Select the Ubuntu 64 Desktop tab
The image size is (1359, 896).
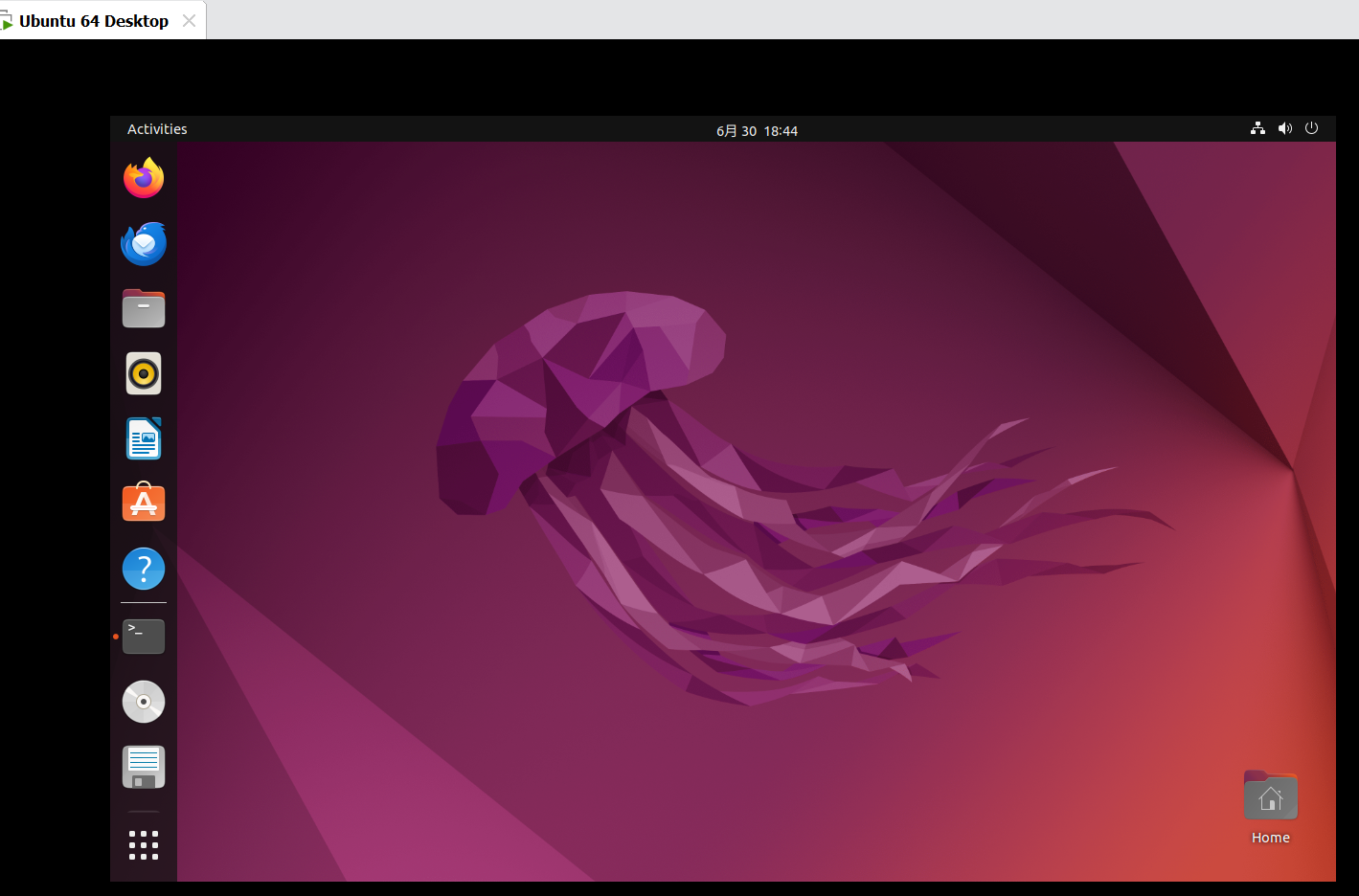click(94, 21)
